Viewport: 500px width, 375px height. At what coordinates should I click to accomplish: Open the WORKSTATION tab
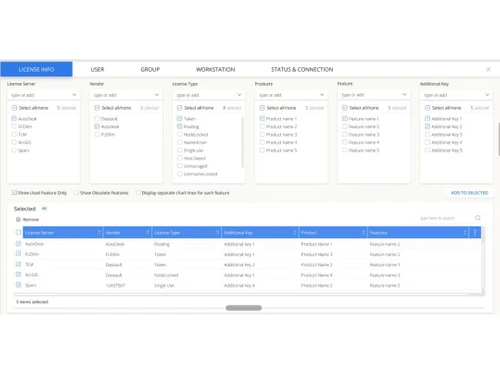pyautogui.click(x=215, y=69)
